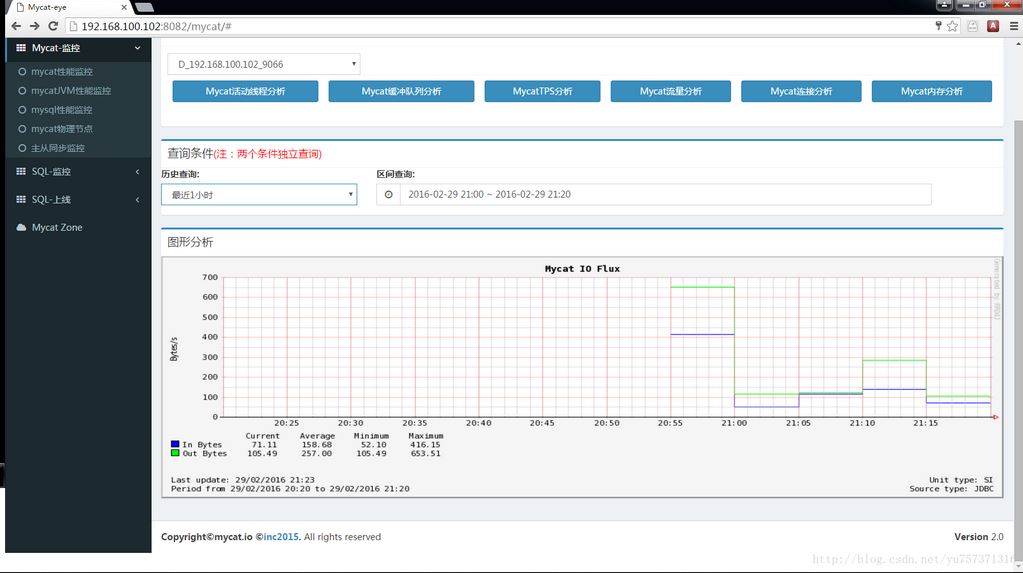Open the 最近1小时 history query dropdown
The image size is (1023, 573).
[259, 194]
